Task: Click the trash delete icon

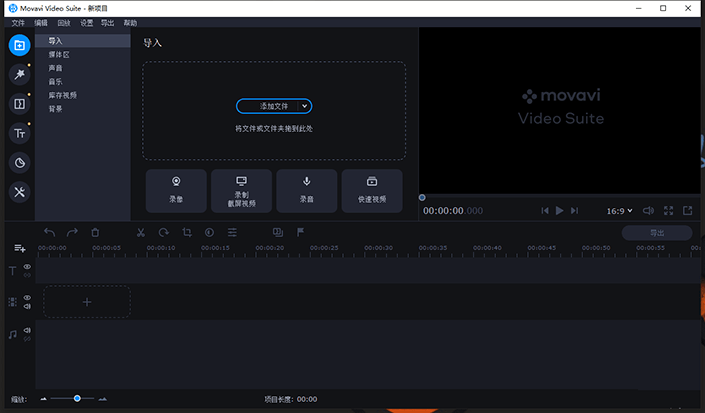Action: (x=95, y=232)
